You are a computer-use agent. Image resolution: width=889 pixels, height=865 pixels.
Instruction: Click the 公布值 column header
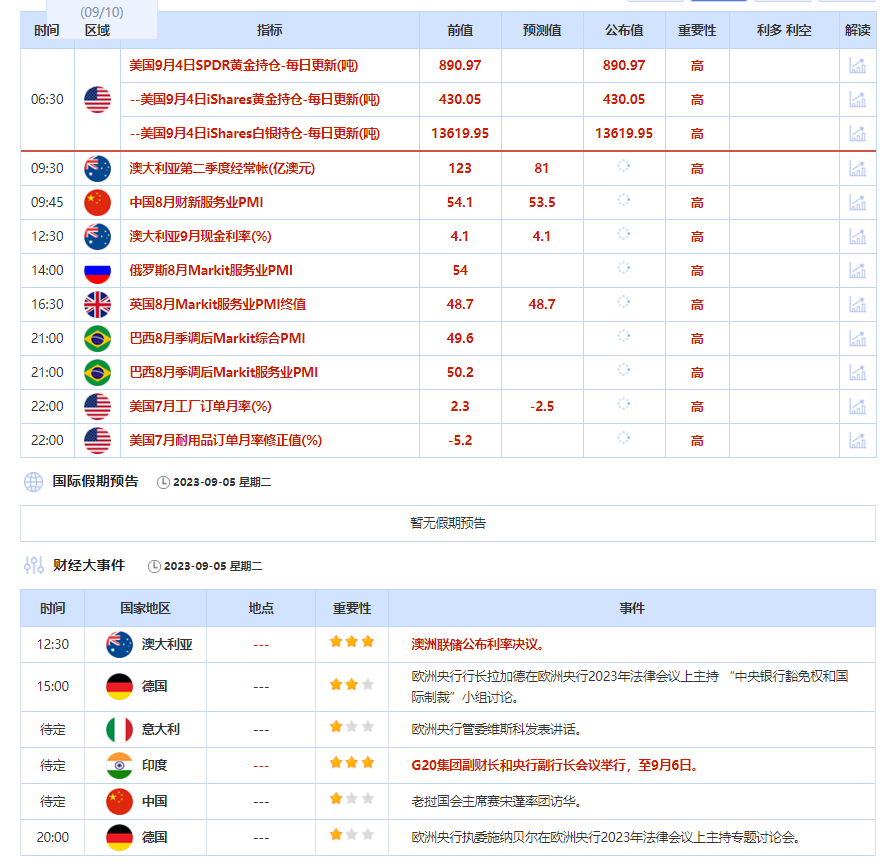(624, 31)
